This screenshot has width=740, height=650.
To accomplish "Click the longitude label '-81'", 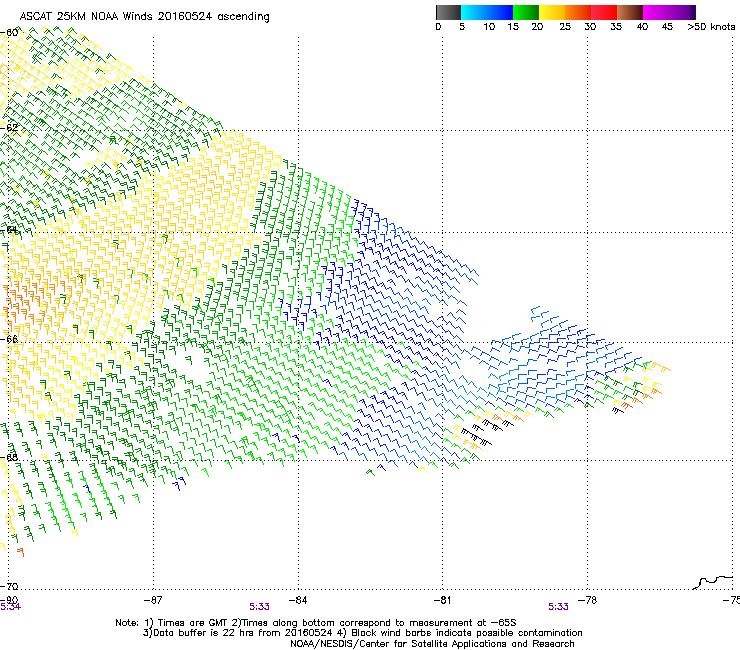I will pyautogui.click(x=442, y=600).
